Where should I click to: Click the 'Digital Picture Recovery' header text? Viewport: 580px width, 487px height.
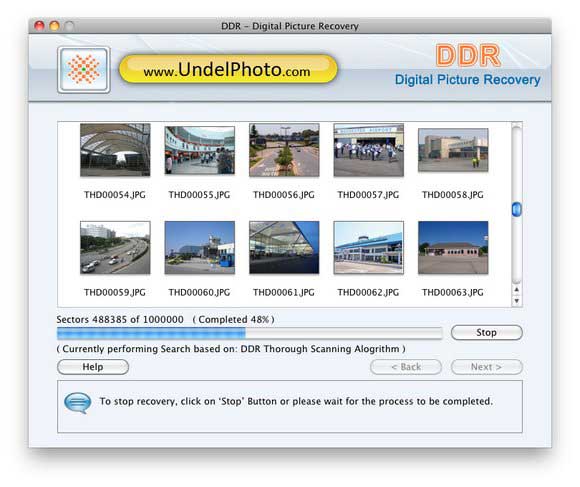468,80
